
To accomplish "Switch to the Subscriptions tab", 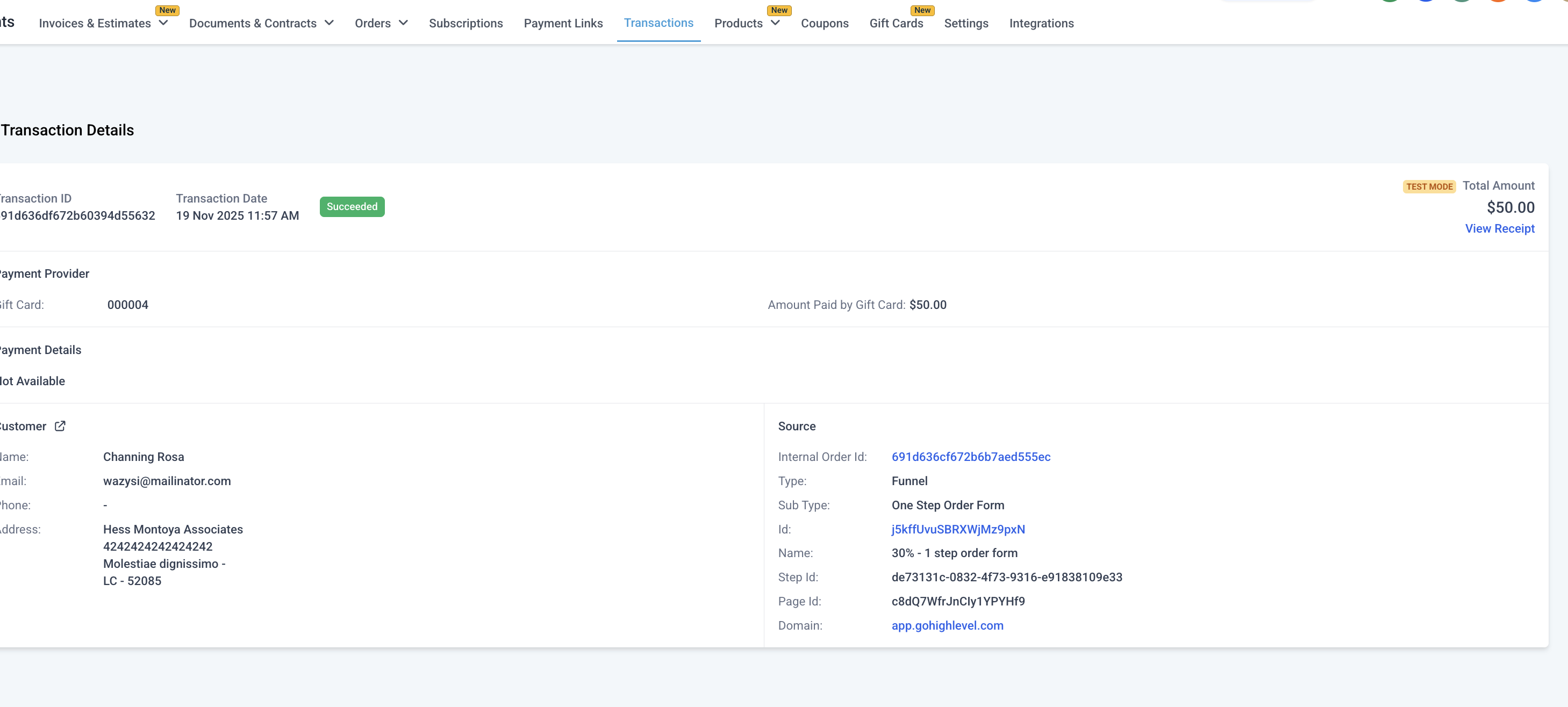I will pyautogui.click(x=466, y=23).
